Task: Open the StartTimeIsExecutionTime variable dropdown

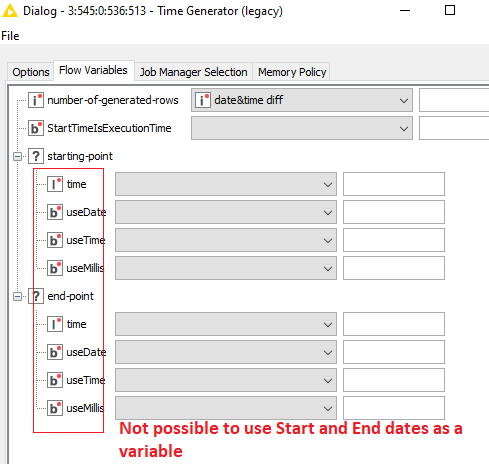Action: click(x=302, y=128)
